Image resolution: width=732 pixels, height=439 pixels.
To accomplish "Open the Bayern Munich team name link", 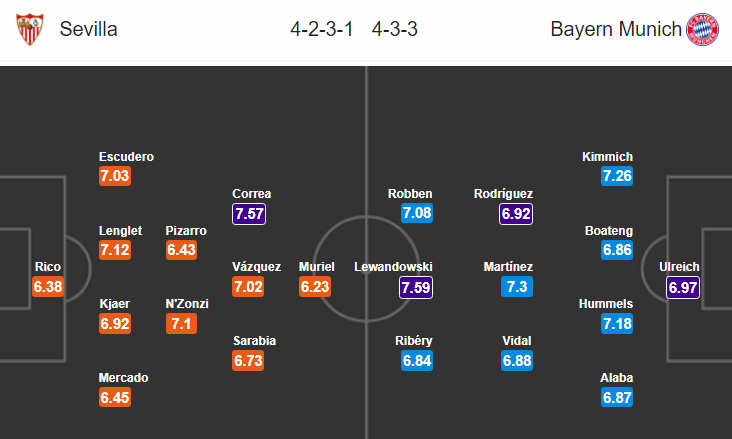I will click(x=613, y=29).
